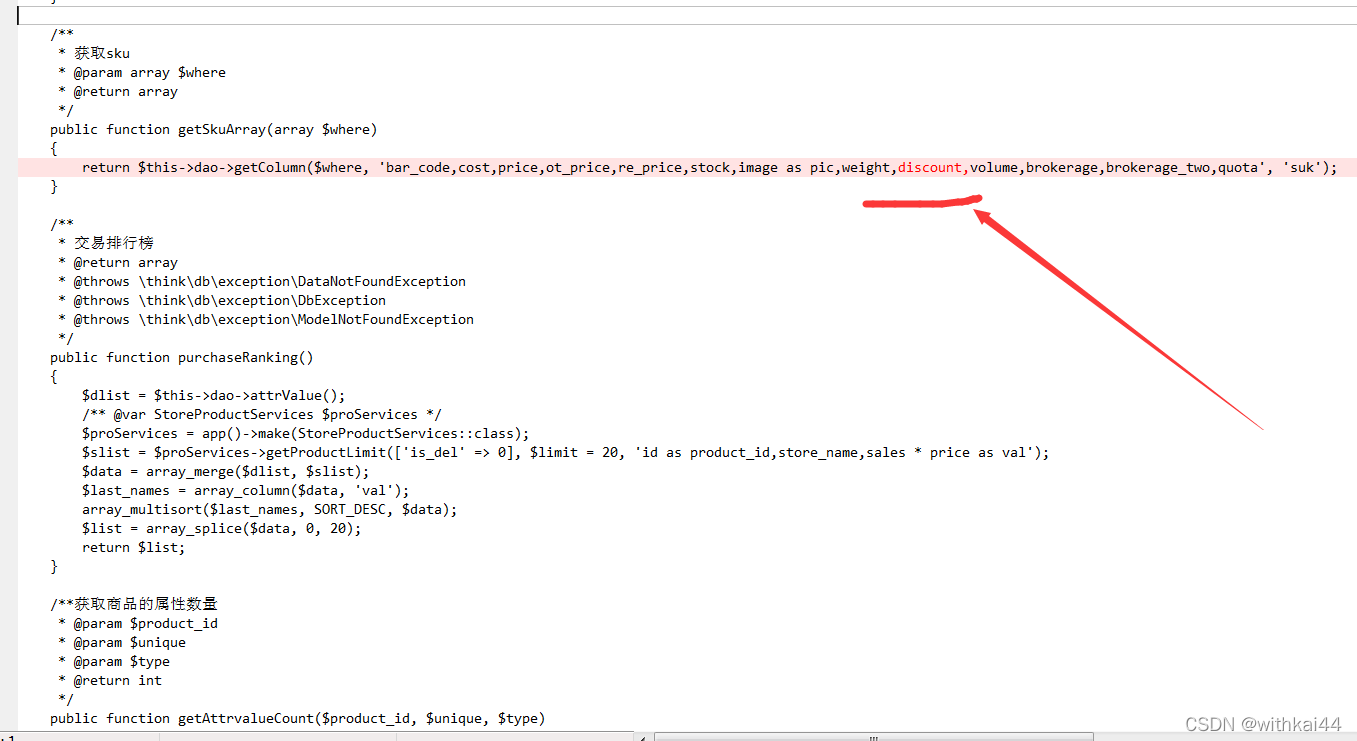Click 'image as pic' in the field list
The height and width of the screenshot is (741, 1357).
786,167
